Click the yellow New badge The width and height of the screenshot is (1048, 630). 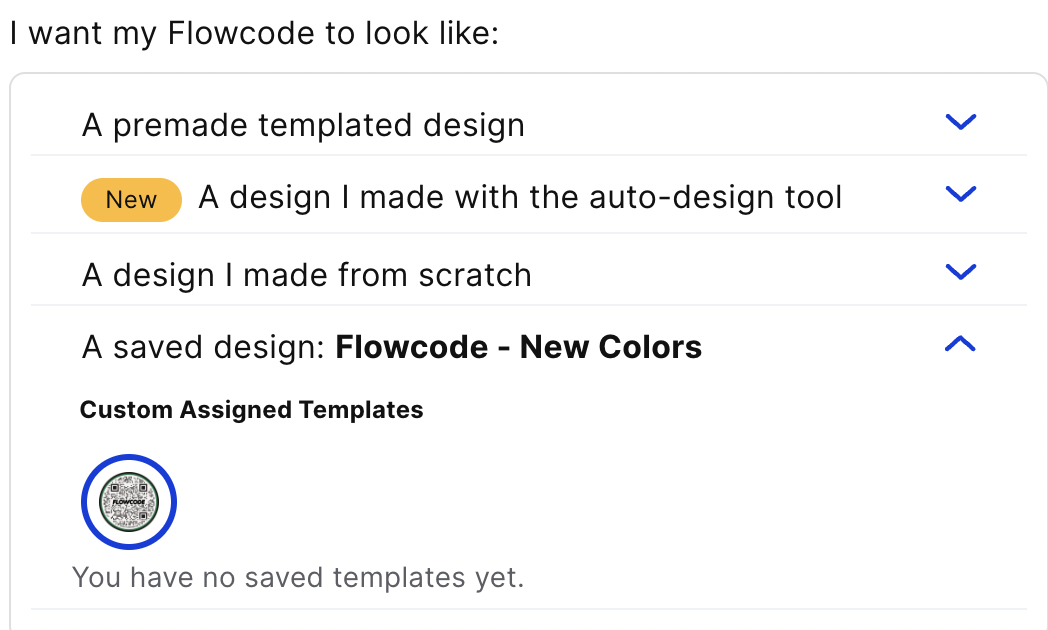(x=131, y=199)
